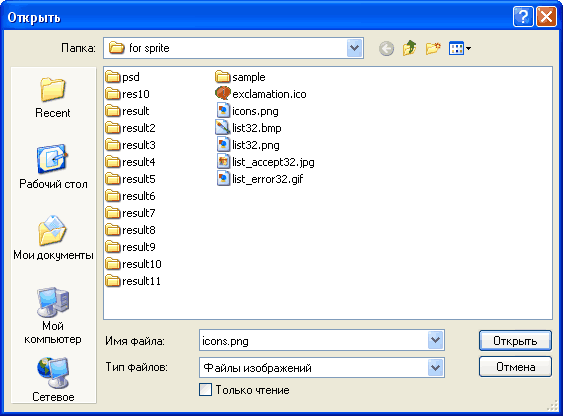Image resolution: width=563 pixels, height=416 pixels.
Task: Pick the result3 folder icon
Action: (113, 145)
